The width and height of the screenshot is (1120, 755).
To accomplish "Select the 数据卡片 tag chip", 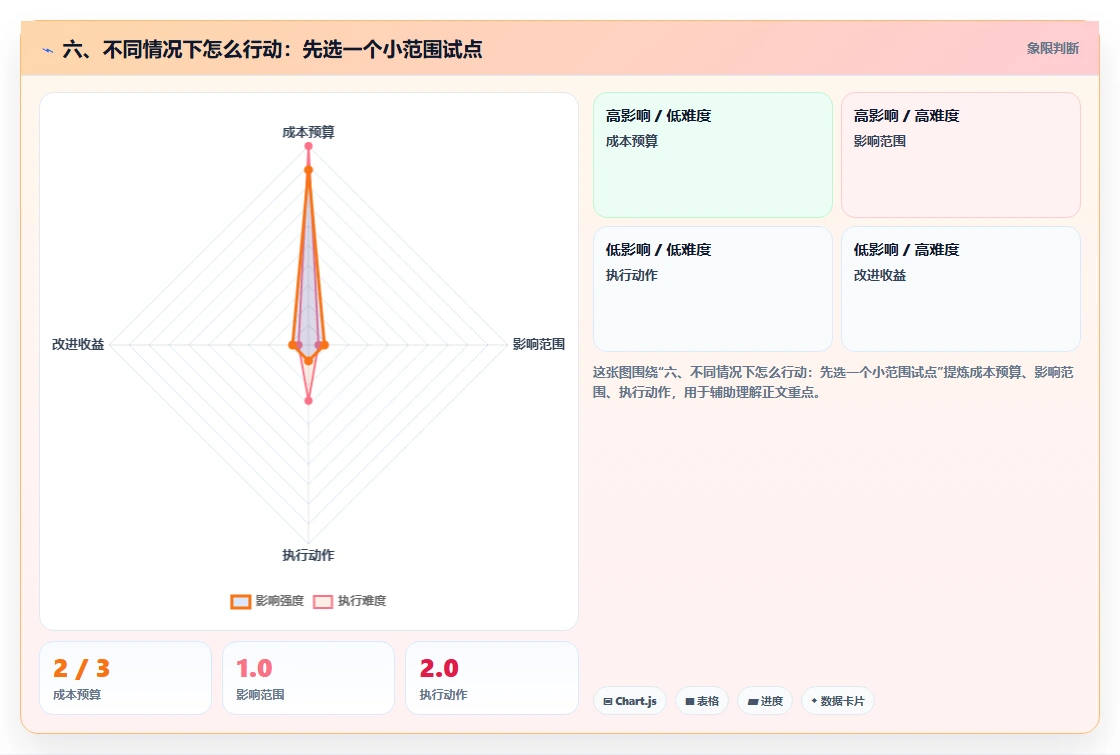I will 838,701.
